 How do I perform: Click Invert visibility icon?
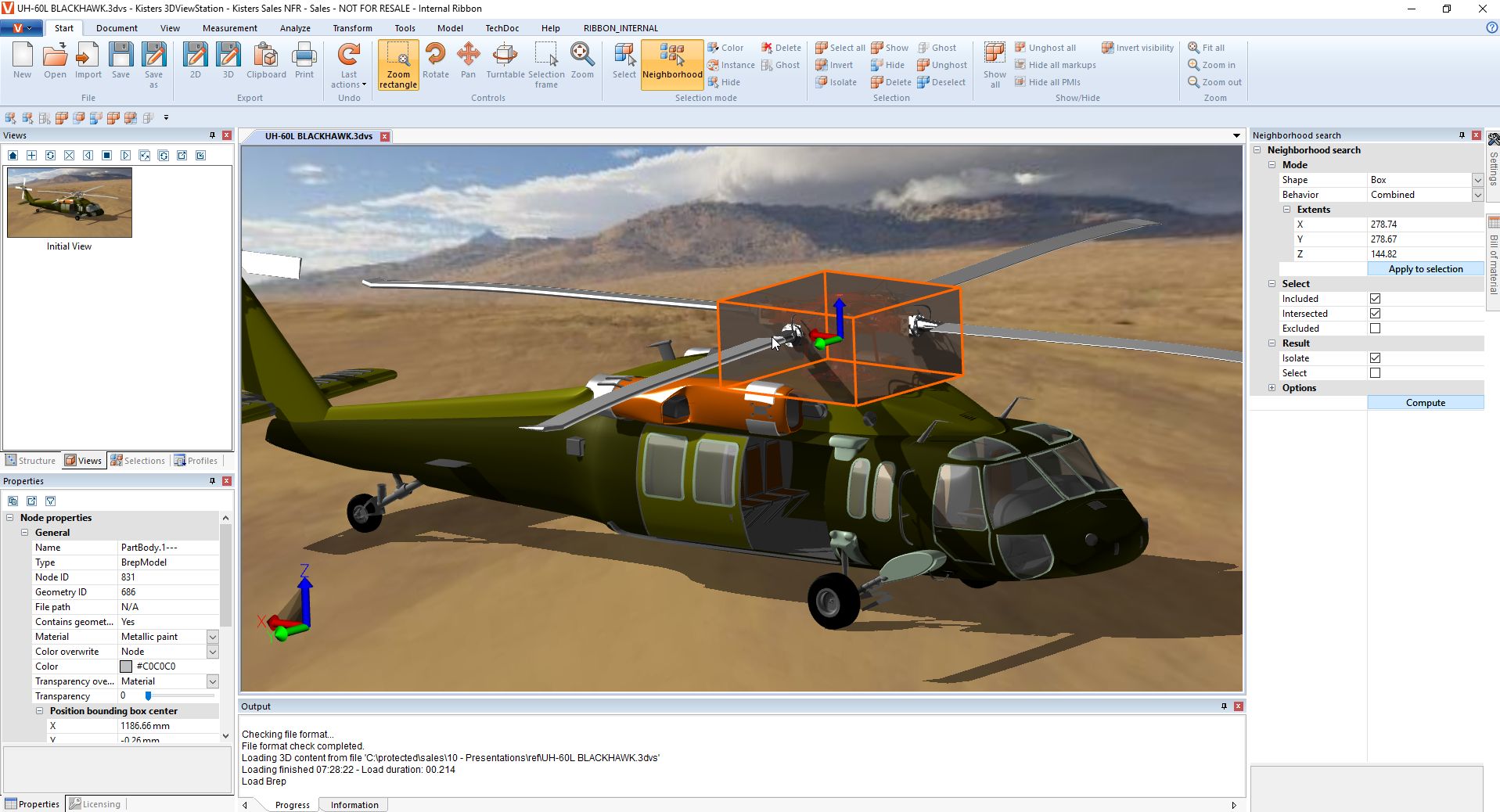(x=1138, y=48)
